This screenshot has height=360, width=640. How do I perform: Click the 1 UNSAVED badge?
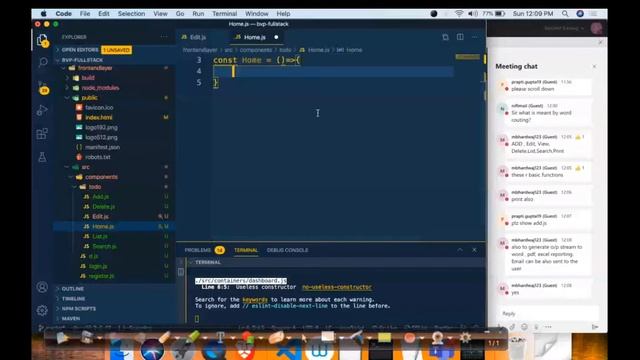tap(116, 50)
